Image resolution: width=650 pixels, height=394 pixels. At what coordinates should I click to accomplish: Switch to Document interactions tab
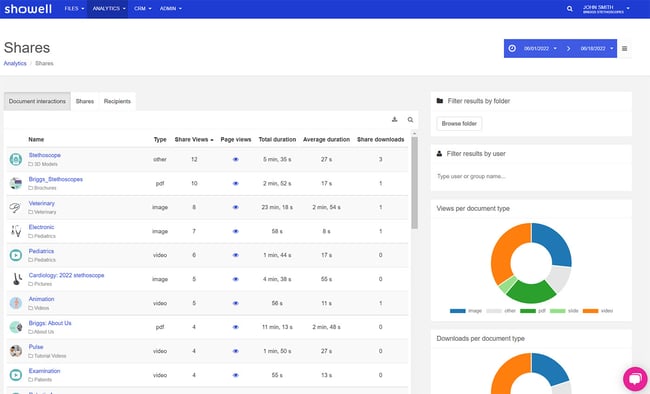(x=37, y=101)
